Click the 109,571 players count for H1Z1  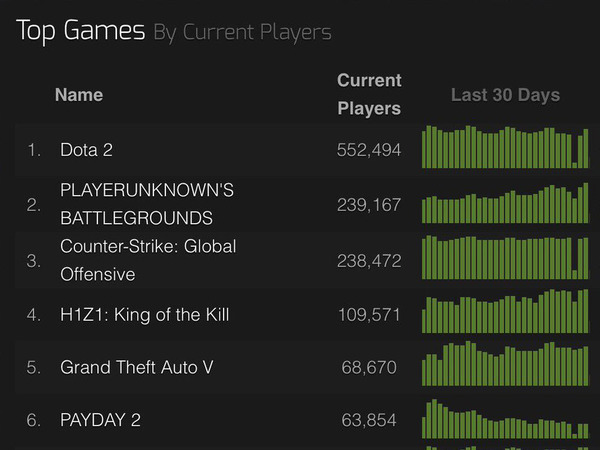[369, 315]
